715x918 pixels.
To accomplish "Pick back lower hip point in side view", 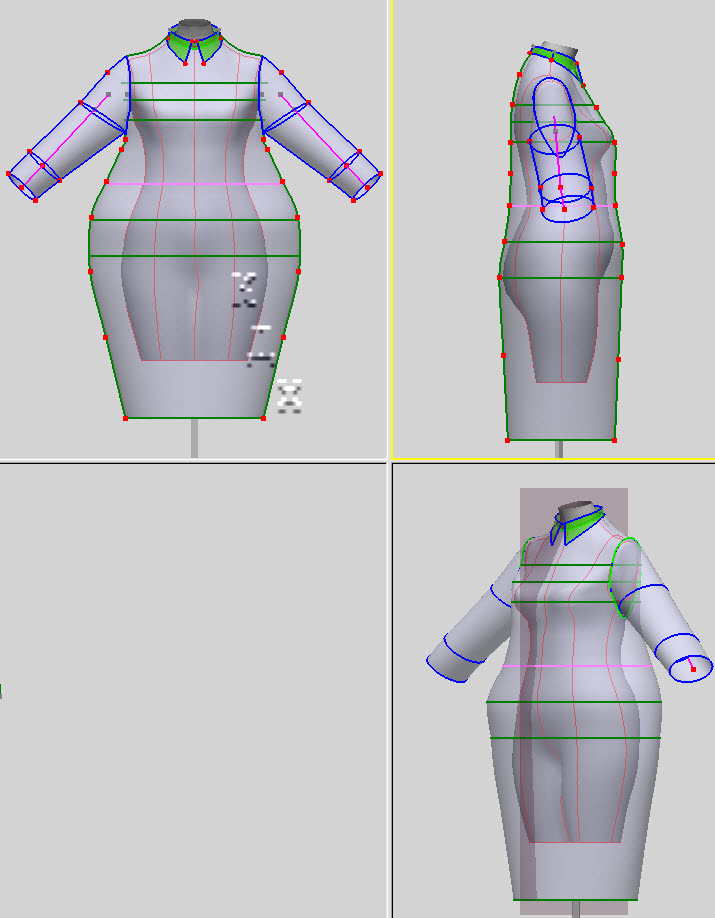I will [500, 277].
